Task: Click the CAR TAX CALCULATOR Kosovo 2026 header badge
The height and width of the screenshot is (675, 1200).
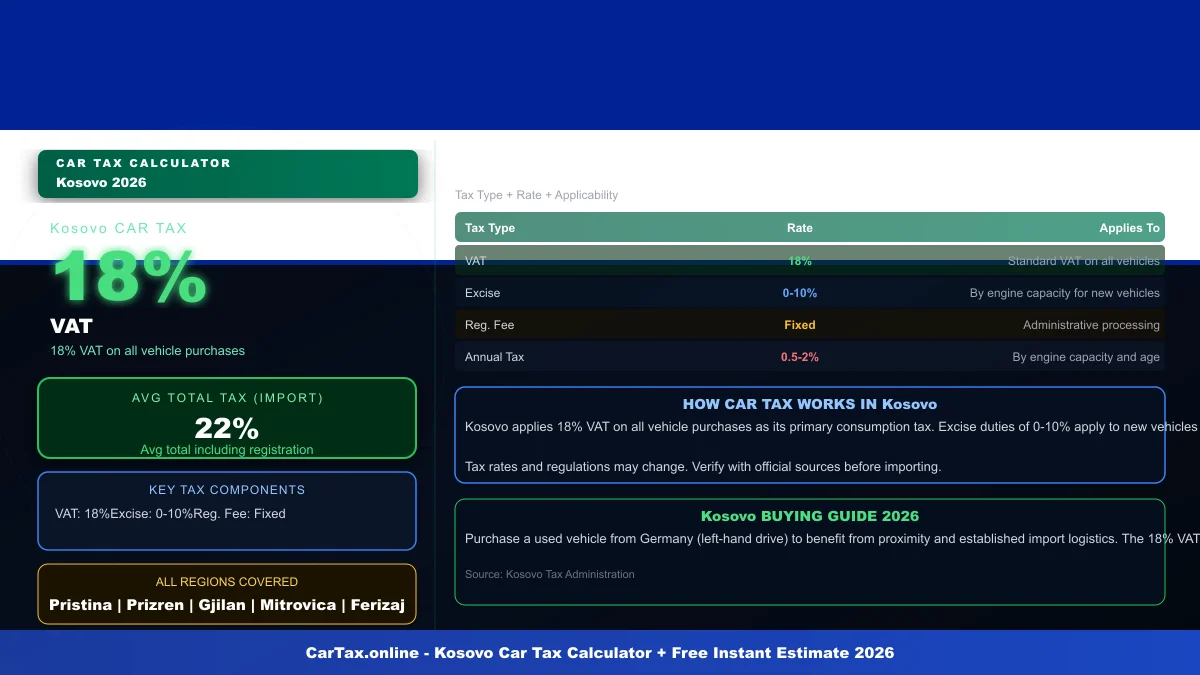Action: pos(228,173)
